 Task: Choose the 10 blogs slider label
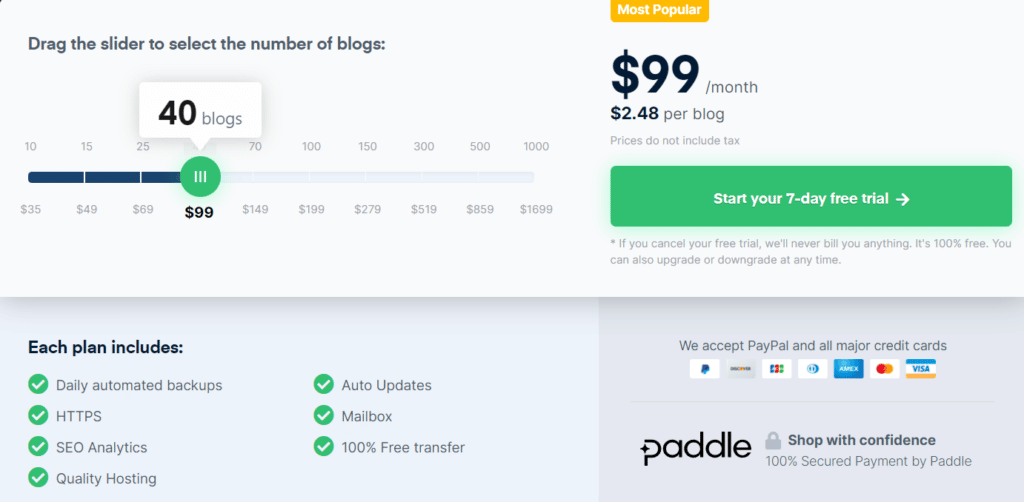point(31,147)
